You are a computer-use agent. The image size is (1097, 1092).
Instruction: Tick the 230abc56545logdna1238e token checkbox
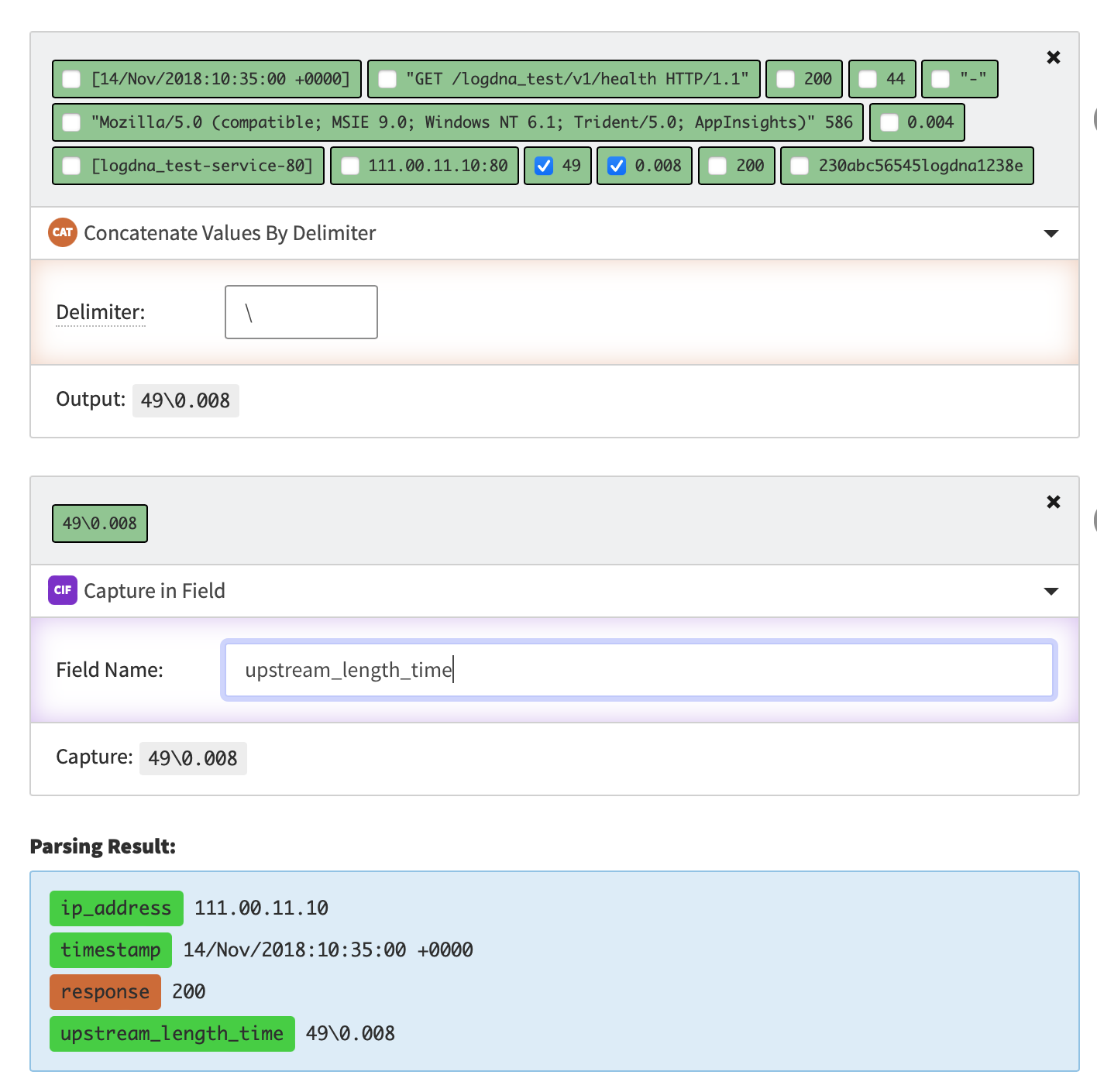(800, 166)
